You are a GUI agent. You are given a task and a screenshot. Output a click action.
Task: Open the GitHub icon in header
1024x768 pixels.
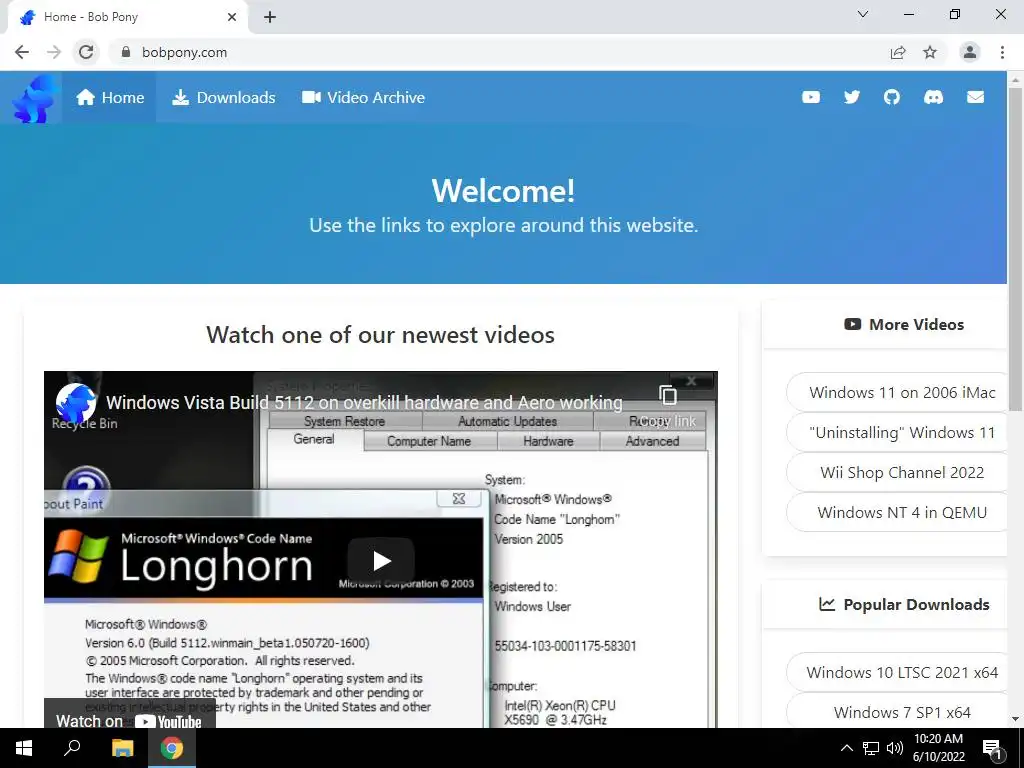point(892,97)
